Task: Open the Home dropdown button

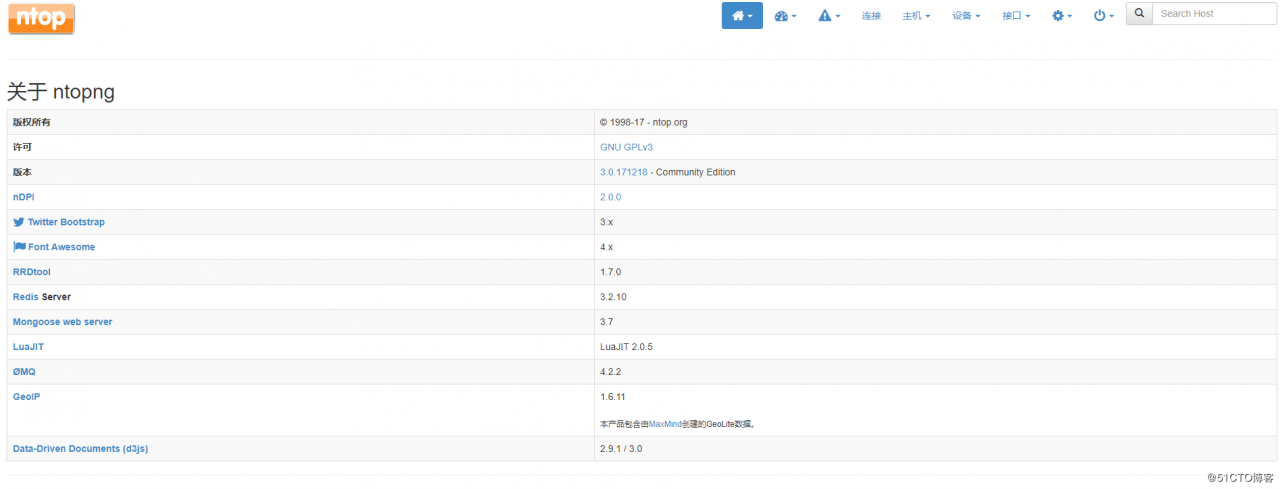Action: [742, 16]
